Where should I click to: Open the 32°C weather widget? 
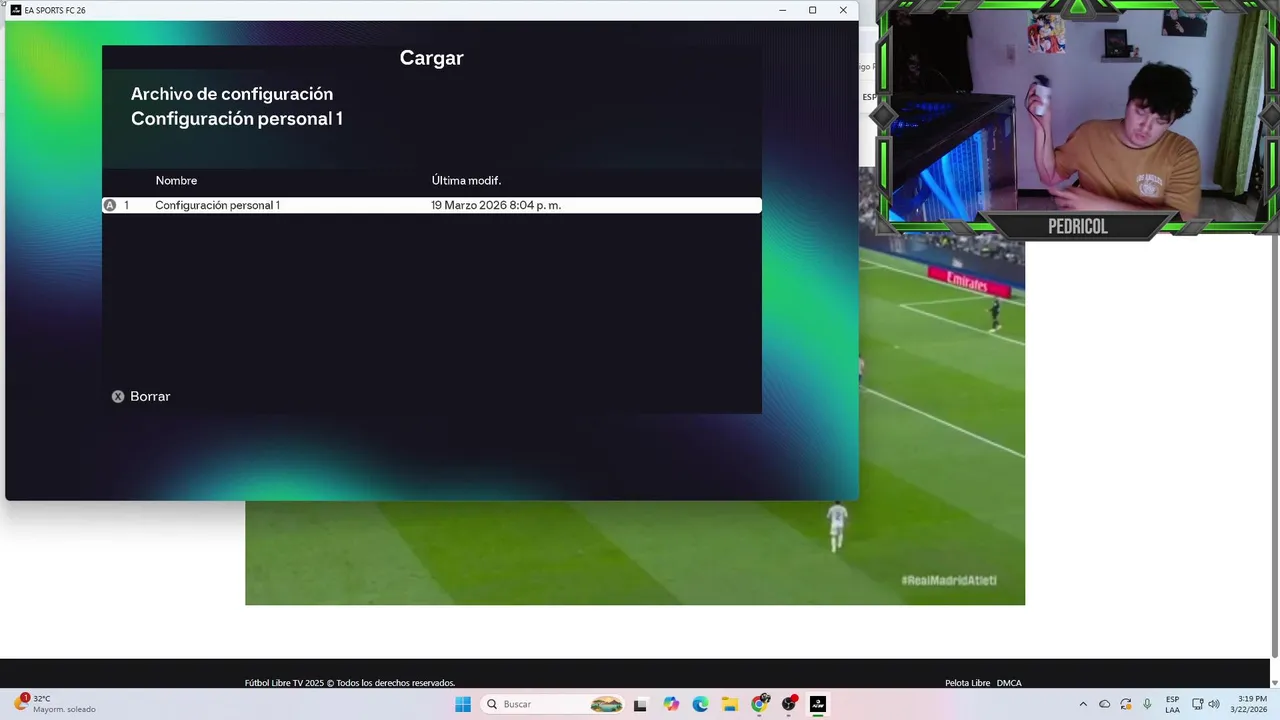(x=56, y=704)
